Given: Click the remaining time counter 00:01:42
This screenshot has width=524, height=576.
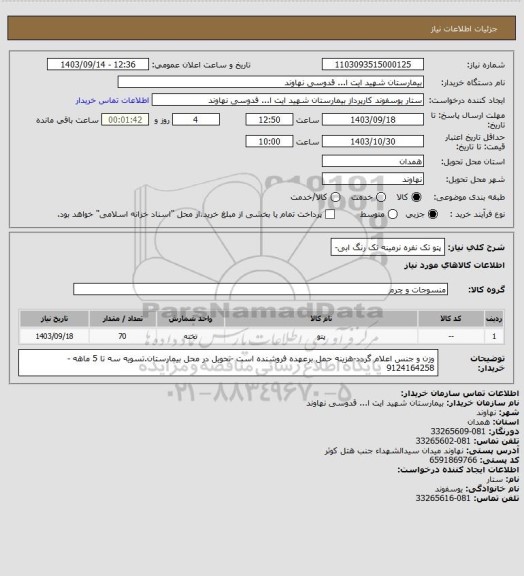Looking at the screenshot, I should click(x=125, y=120).
